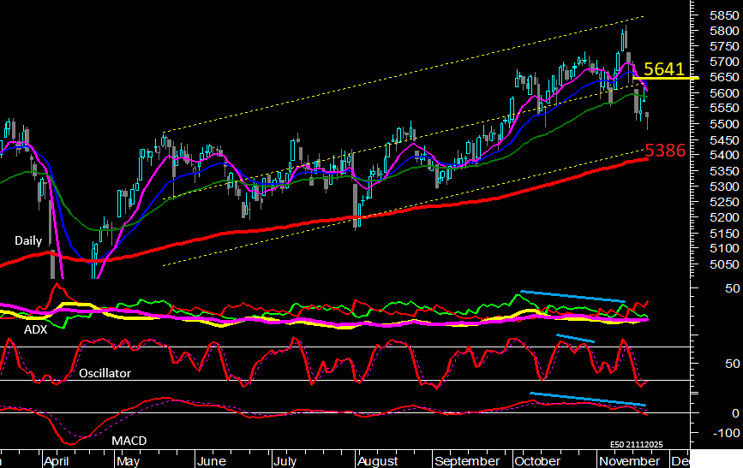The width and height of the screenshot is (743, 468).
Task: Click the MACD indicator label
Action: [x=127, y=440]
